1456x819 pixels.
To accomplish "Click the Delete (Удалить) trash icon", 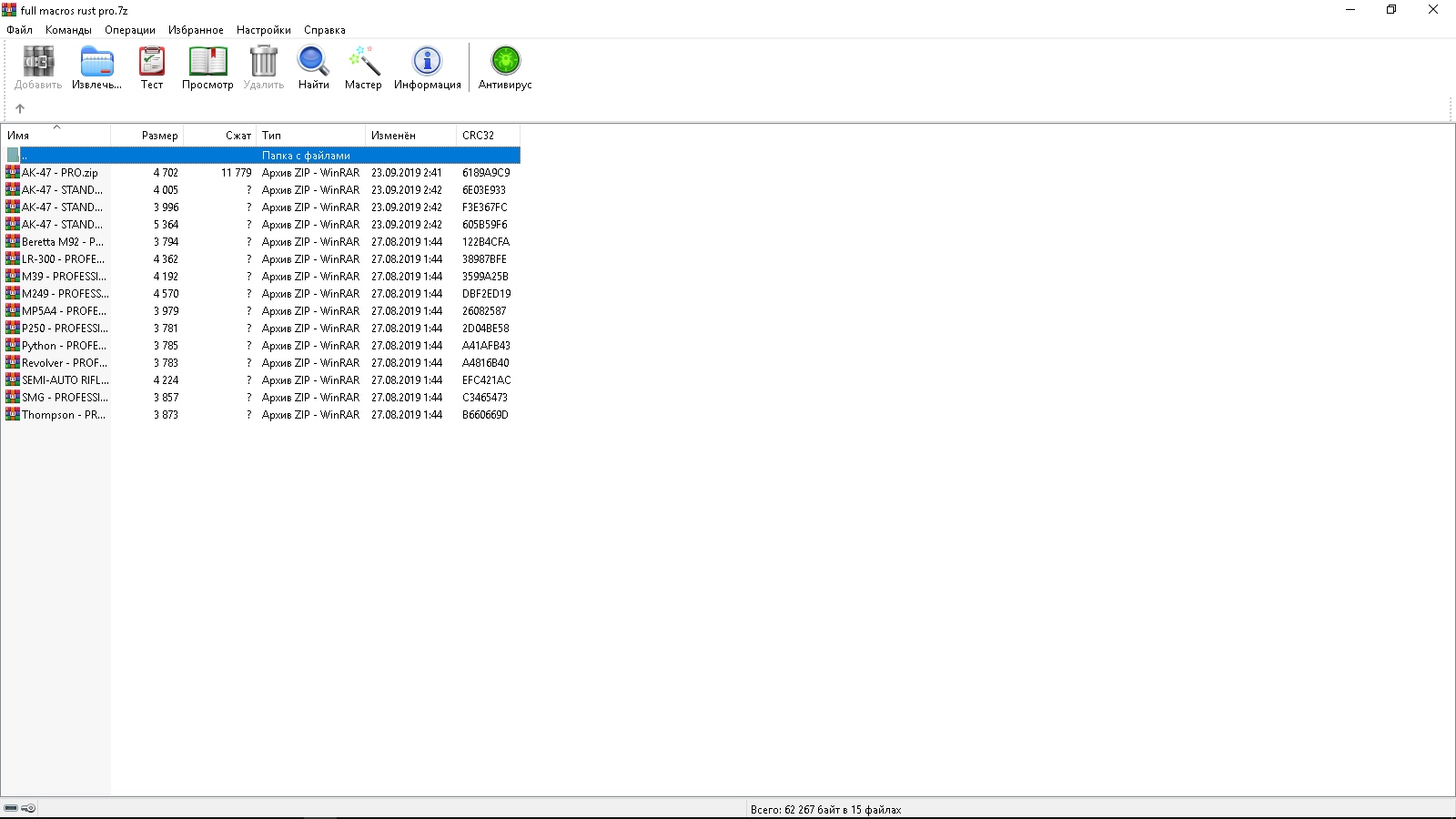I will click(264, 68).
